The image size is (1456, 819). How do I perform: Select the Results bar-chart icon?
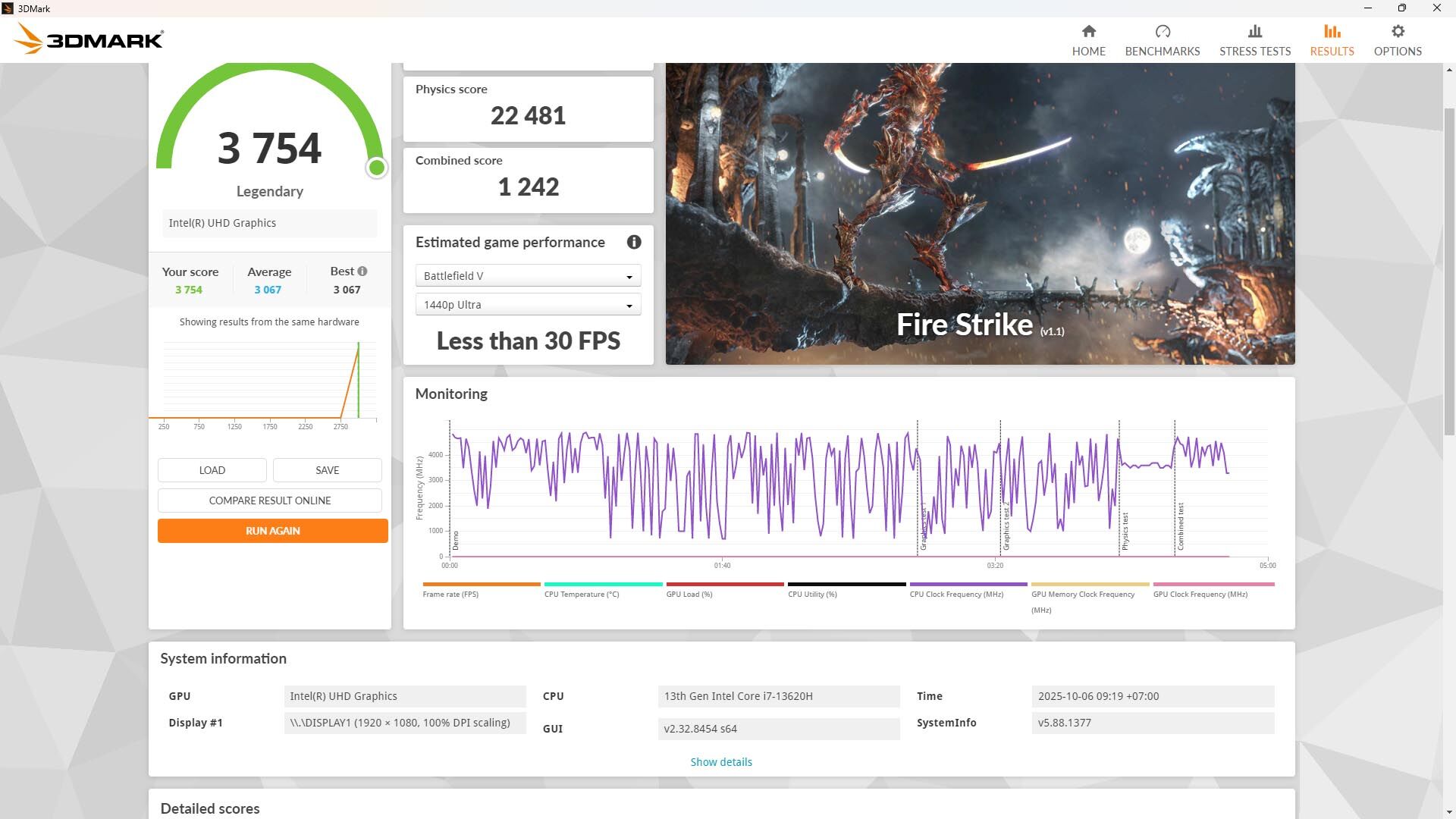[1332, 32]
